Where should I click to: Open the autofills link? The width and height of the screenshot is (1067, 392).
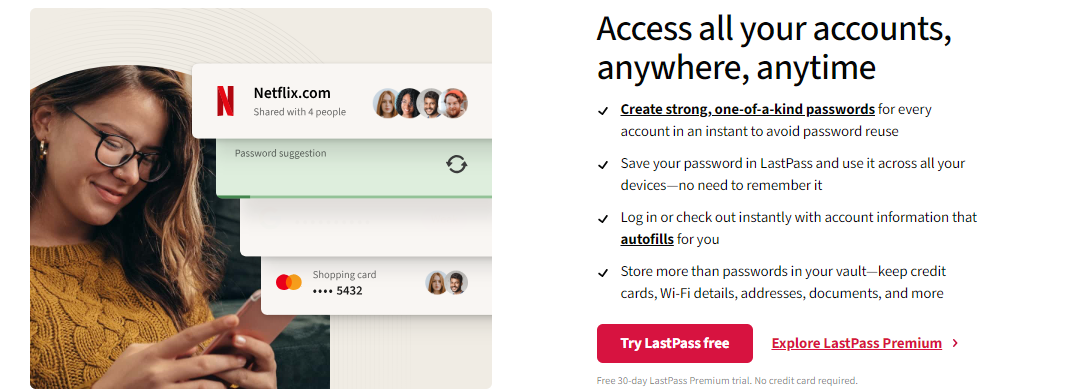646,239
